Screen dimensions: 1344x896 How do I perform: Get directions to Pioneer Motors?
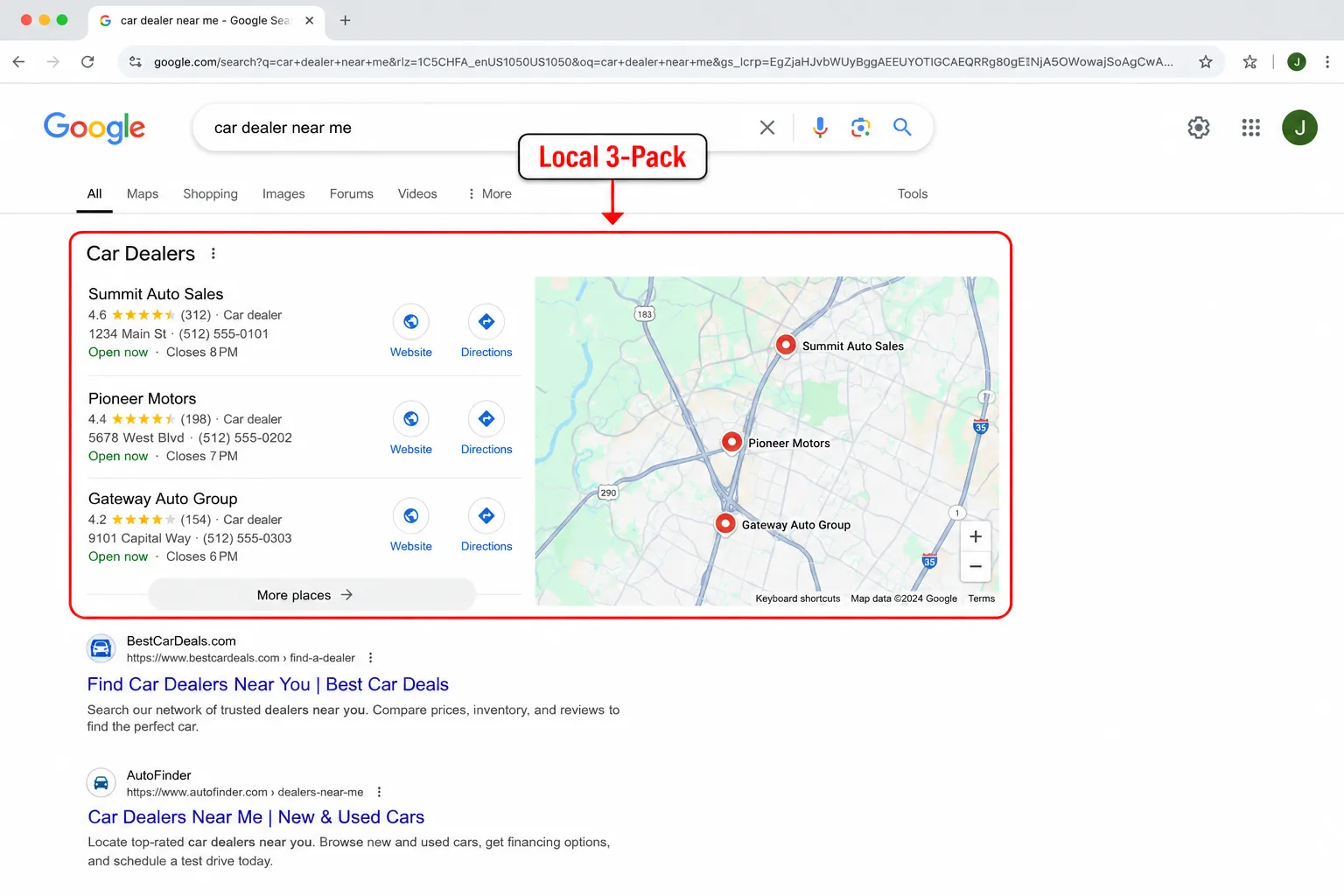(486, 419)
